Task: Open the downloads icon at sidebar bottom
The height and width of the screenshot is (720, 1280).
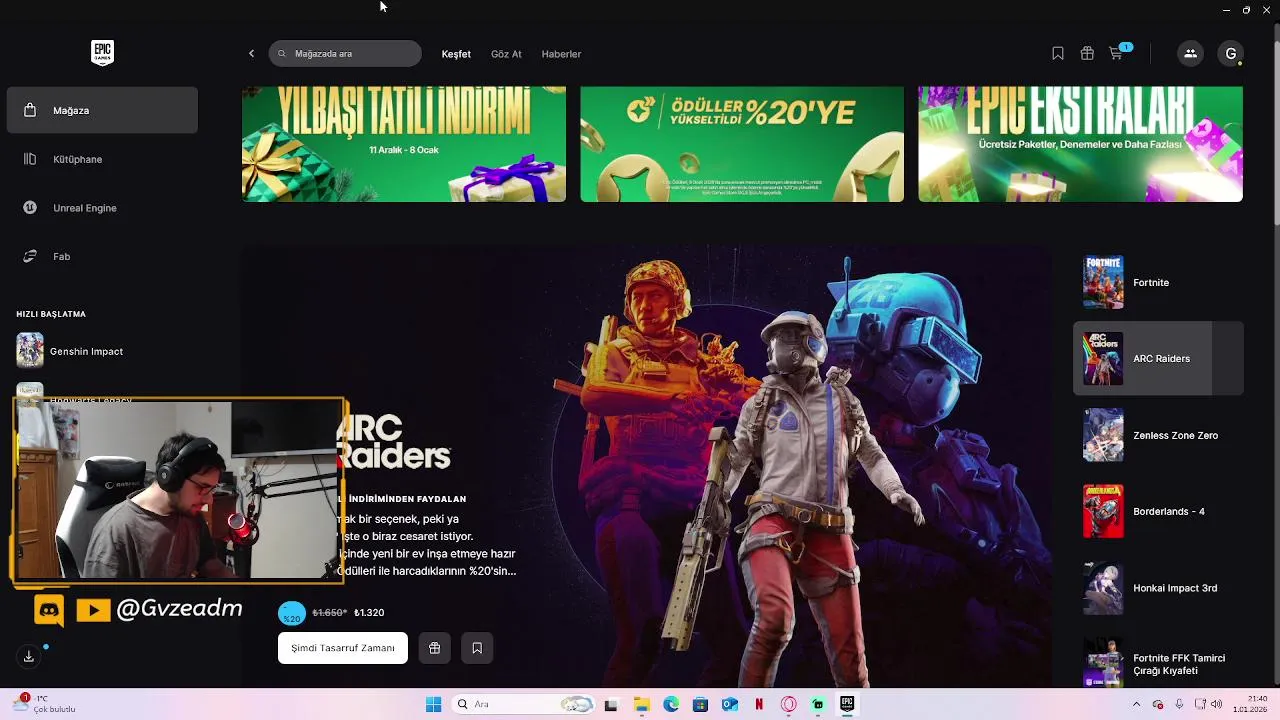Action: tap(29, 656)
